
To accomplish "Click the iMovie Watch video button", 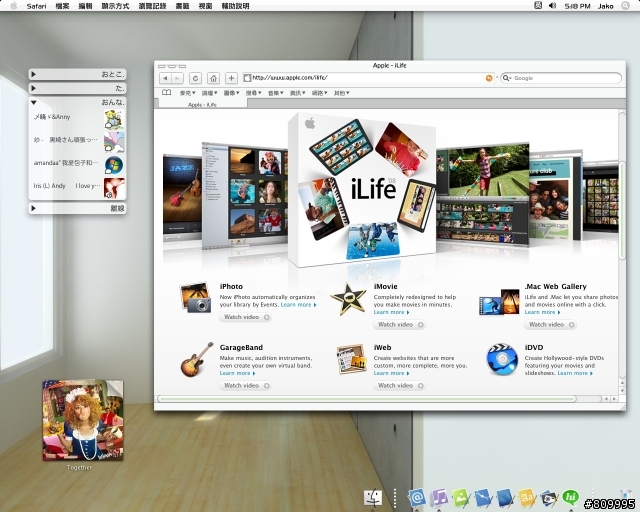I will (400, 325).
